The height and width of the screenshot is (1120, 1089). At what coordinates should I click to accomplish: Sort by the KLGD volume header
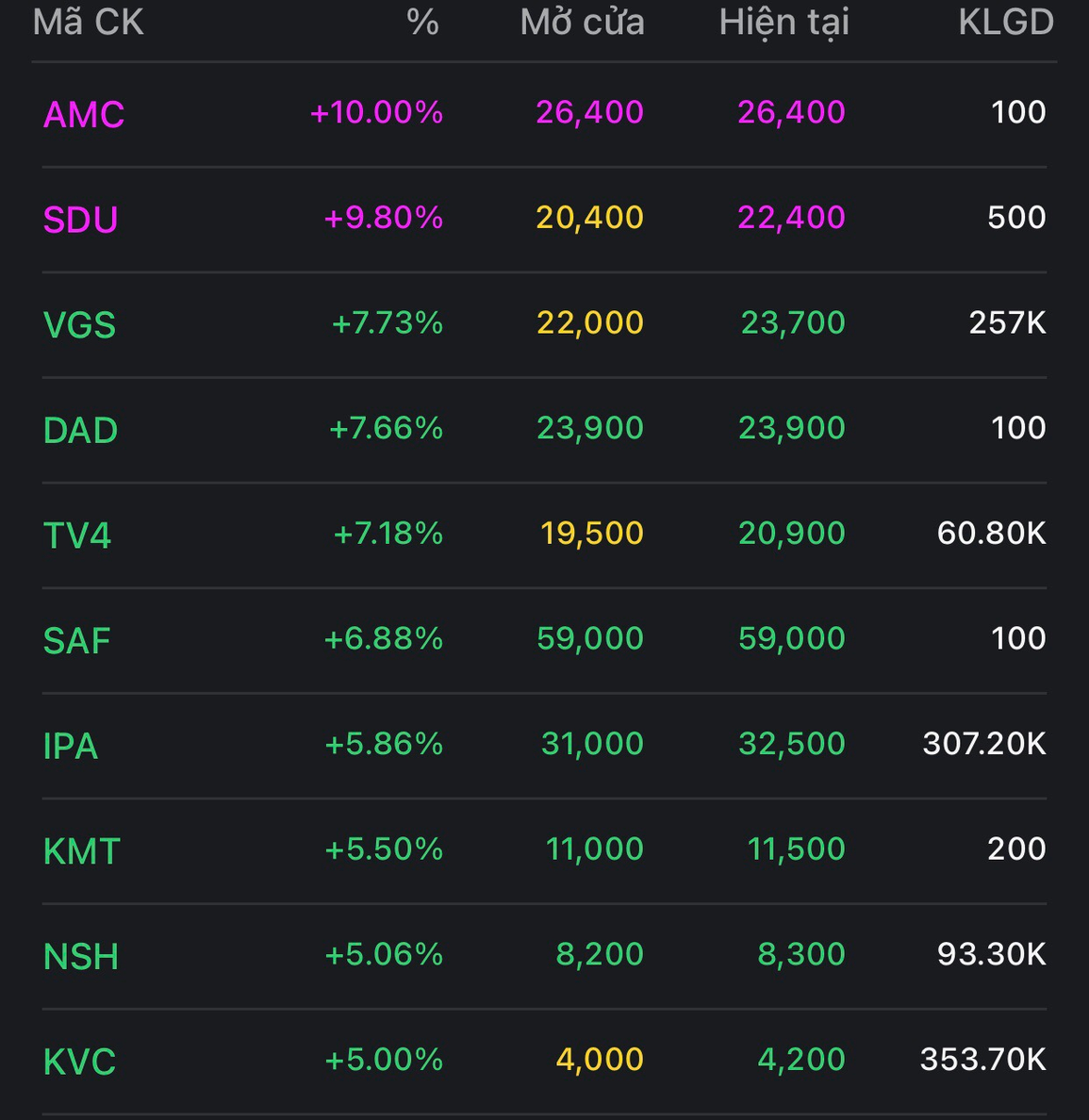point(1005,22)
